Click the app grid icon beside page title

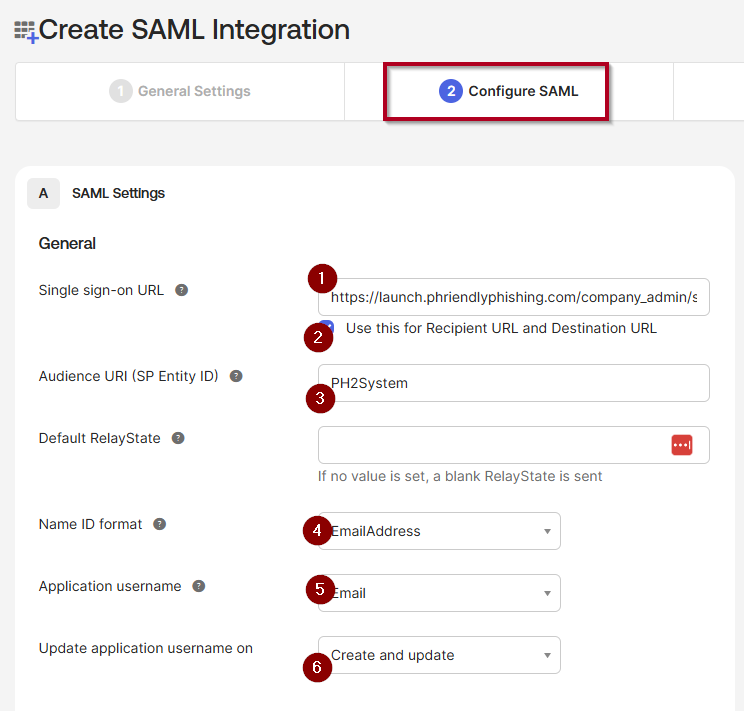pyautogui.click(x=25, y=31)
